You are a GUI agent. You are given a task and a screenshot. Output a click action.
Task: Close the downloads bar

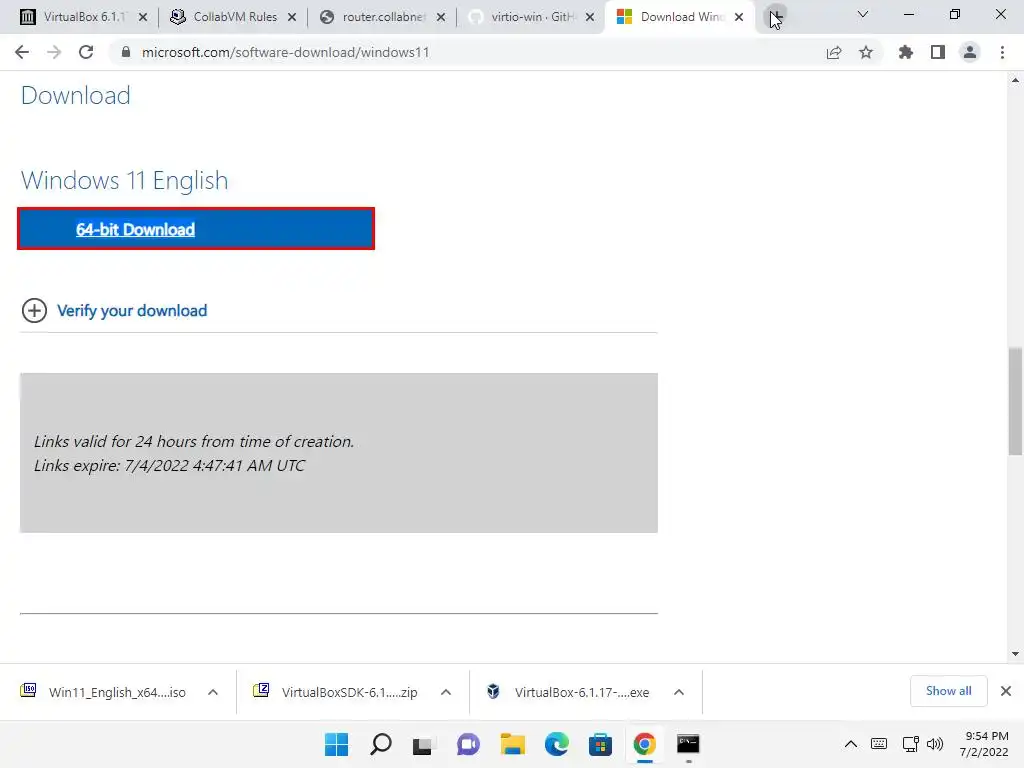(1006, 691)
